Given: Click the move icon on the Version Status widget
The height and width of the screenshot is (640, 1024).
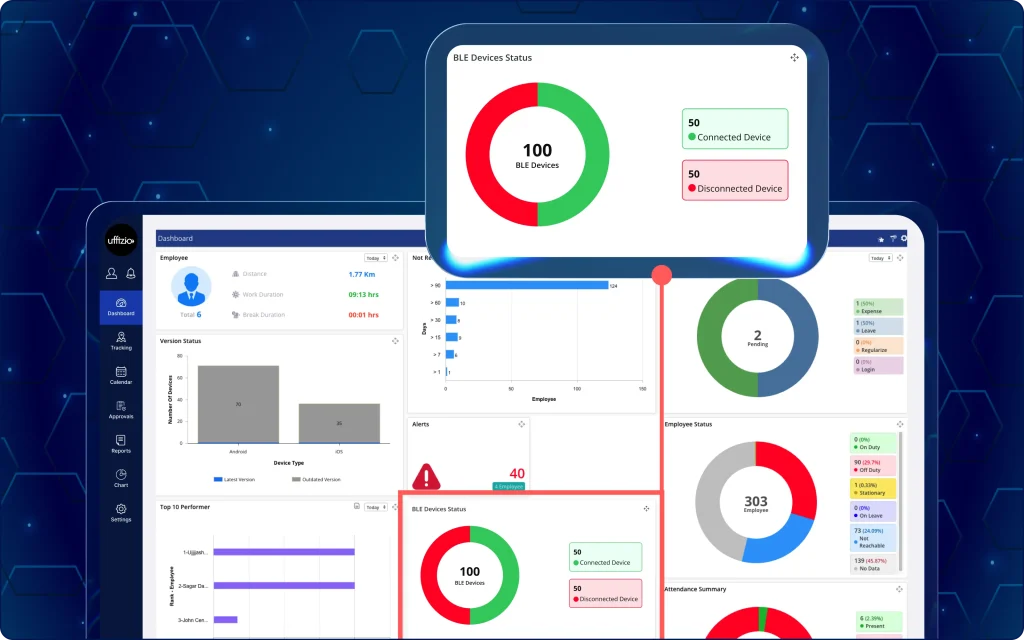Looking at the screenshot, I should click(395, 341).
